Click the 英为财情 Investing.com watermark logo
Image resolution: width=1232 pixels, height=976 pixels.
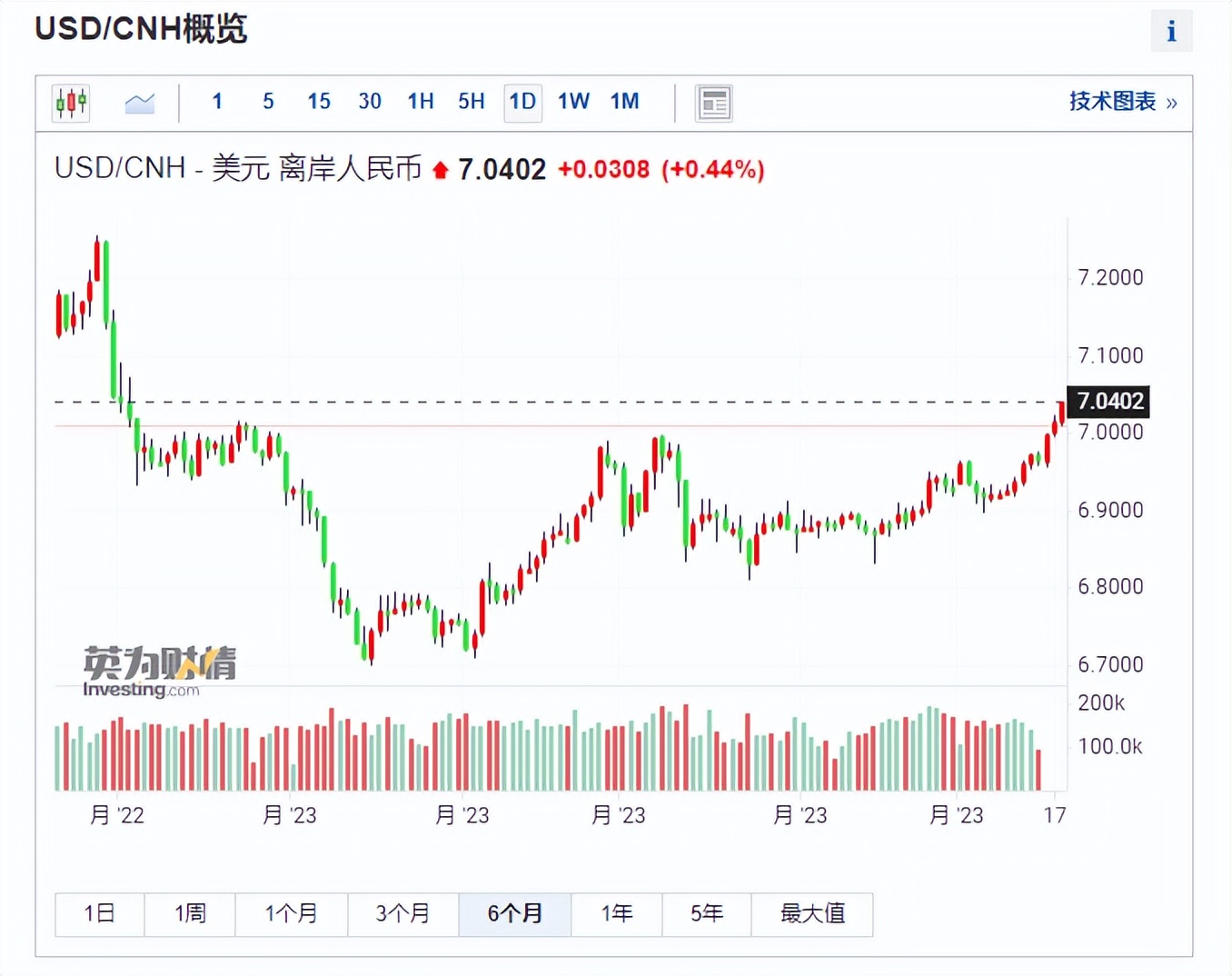(x=159, y=672)
